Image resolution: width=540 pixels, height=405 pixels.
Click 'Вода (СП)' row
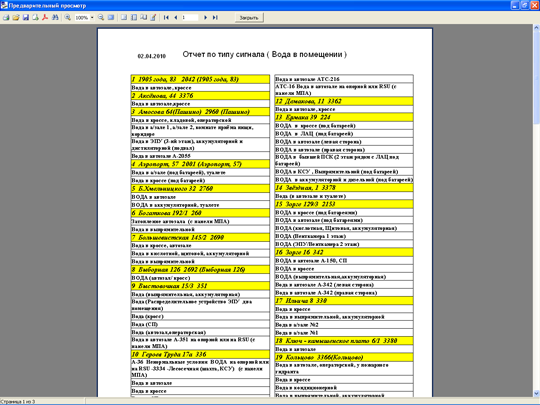[x=200, y=324]
